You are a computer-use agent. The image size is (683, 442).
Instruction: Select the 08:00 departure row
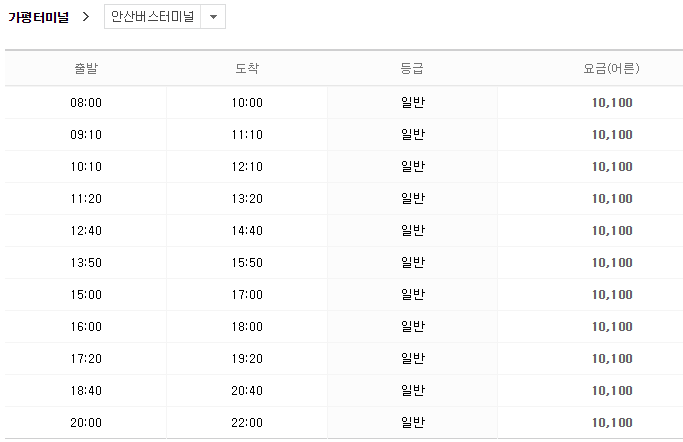[x=344, y=103]
